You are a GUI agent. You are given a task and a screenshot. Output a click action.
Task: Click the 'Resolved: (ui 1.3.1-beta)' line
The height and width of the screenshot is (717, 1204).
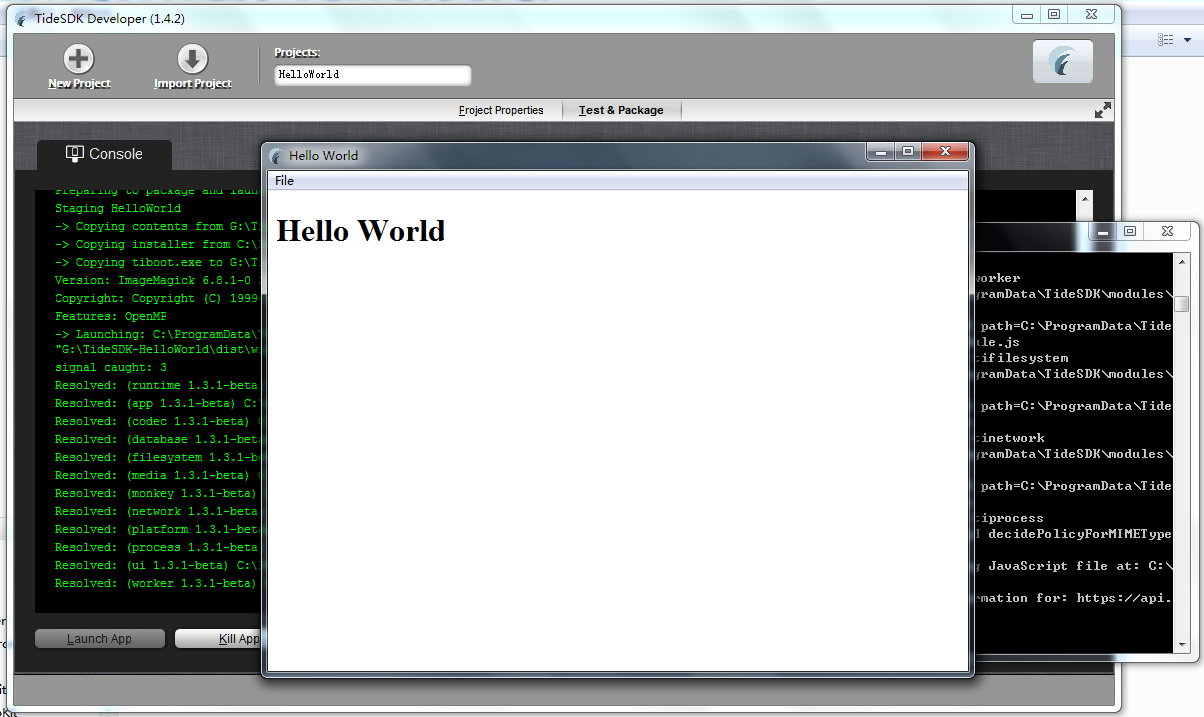(157, 566)
